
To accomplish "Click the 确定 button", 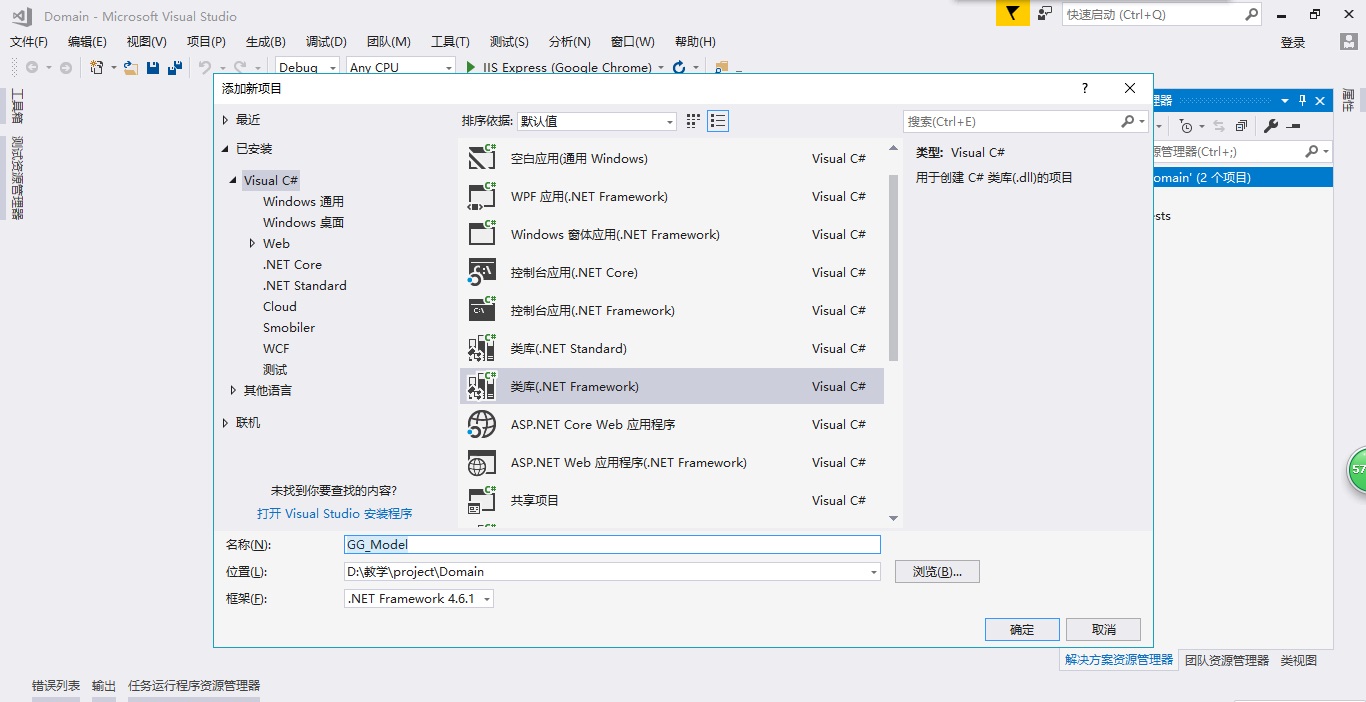I will point(1022,629).
